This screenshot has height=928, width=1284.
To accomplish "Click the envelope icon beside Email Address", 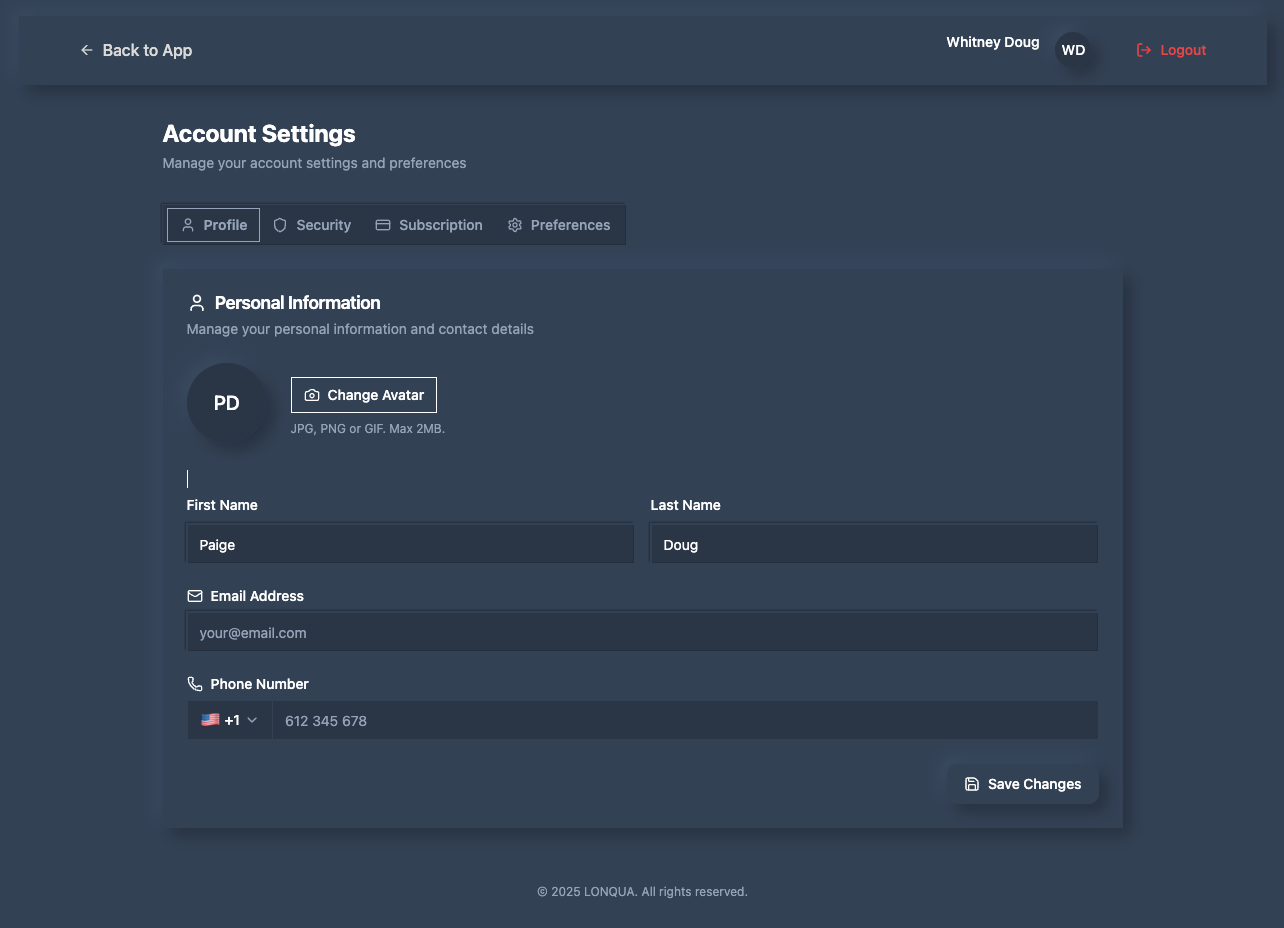I will (x=195, y=596).
